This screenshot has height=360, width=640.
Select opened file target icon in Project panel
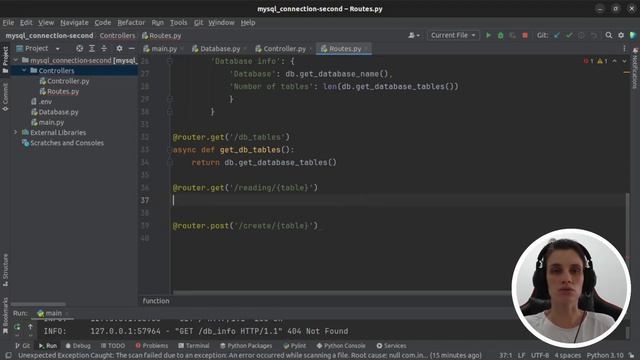80,49
